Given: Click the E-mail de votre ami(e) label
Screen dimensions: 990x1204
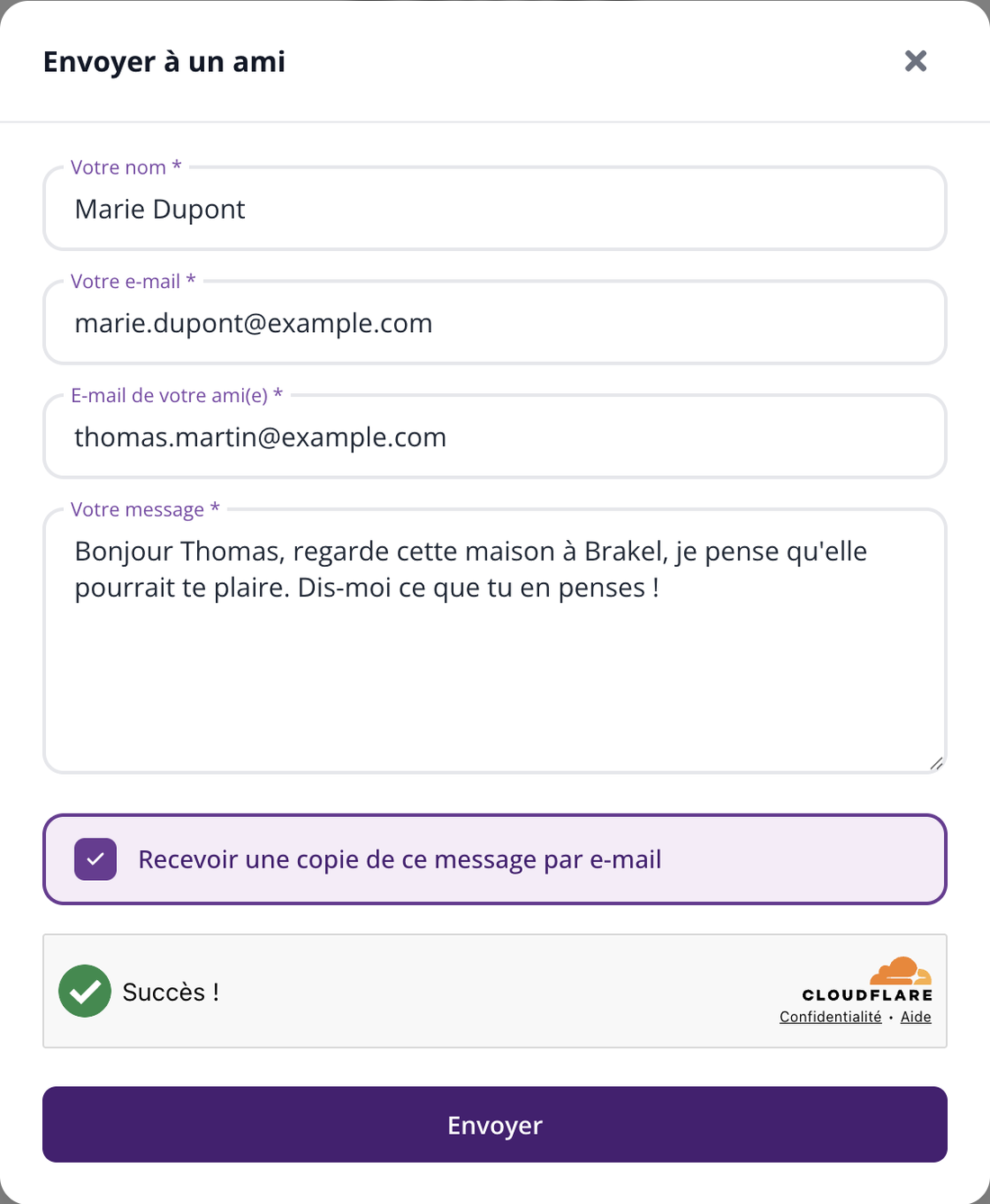Looking at the screenshot, I should click(x=177, y=395).
